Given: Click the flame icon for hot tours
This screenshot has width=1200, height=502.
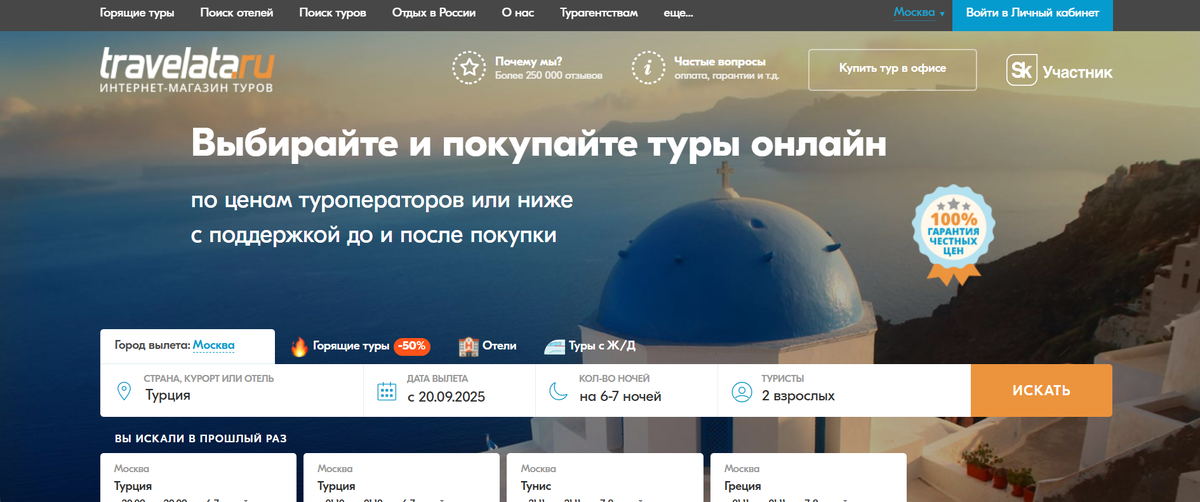Looking at the screenshot, I should pyautogui.click(x=298, y=346).
